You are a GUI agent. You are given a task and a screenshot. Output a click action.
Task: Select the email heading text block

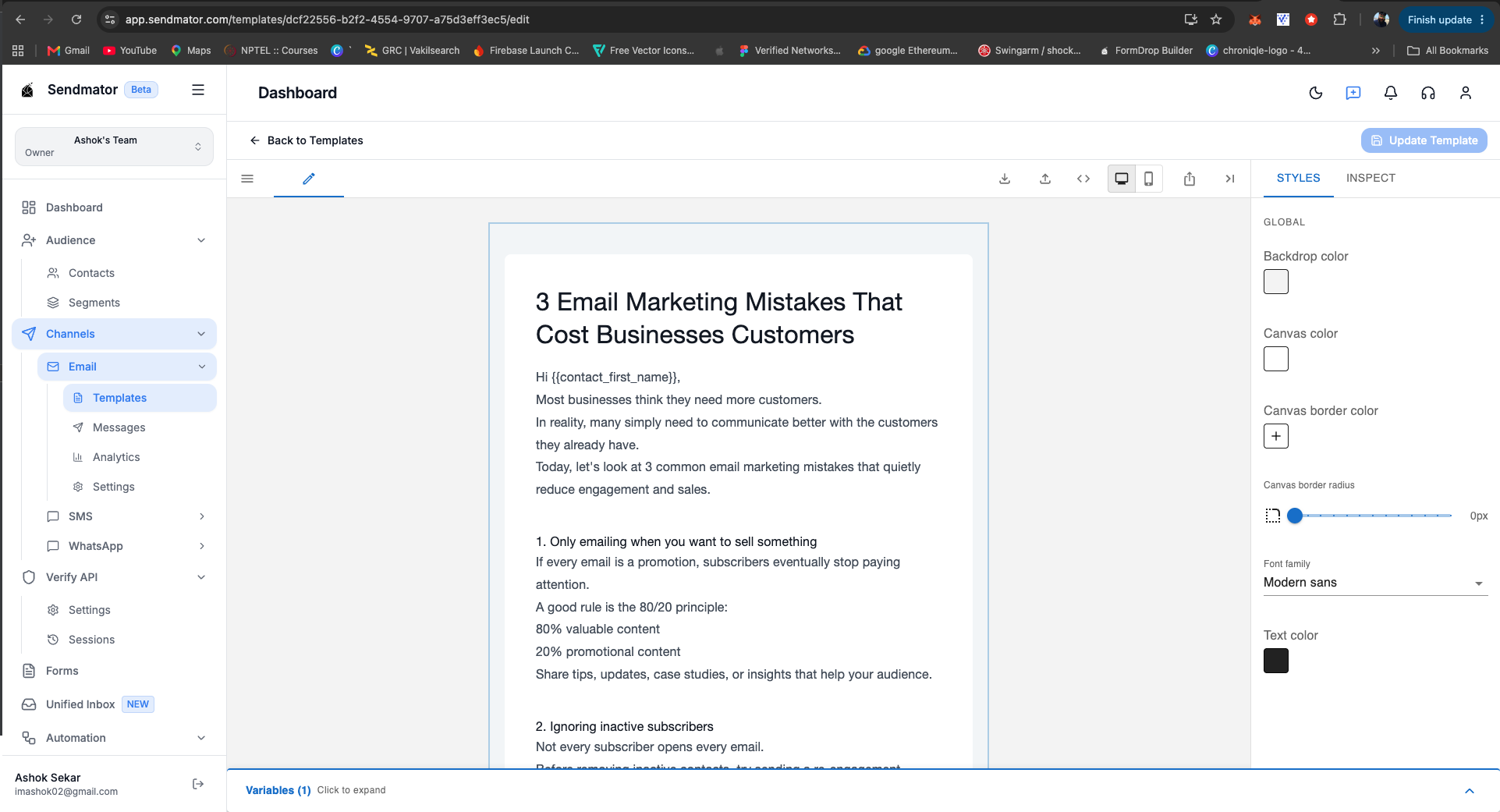719,318
